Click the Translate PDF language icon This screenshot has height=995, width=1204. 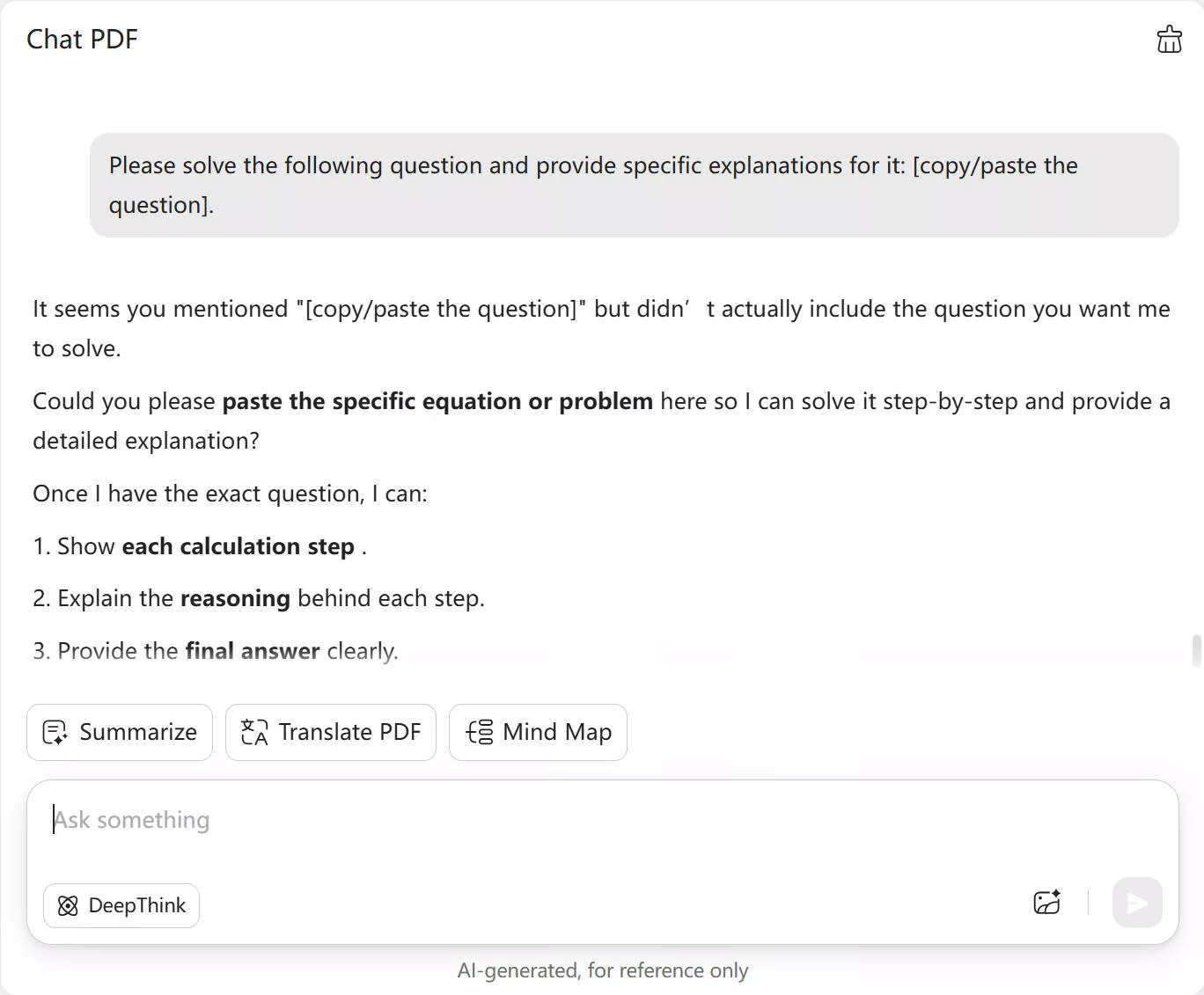[x=254, y=732]
